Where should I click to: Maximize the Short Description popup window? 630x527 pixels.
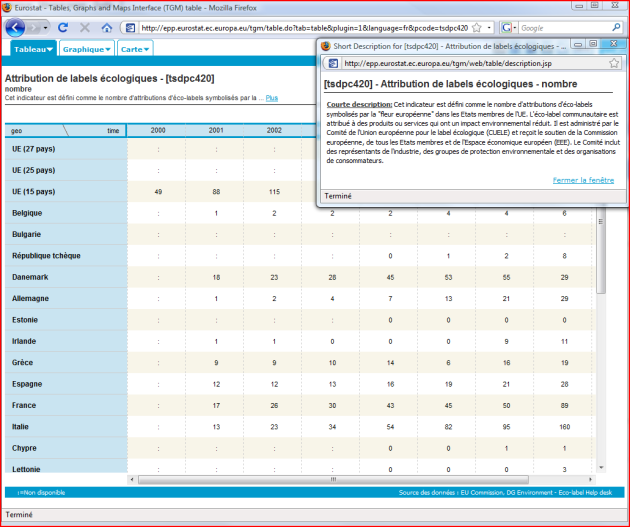coord(593,44)
